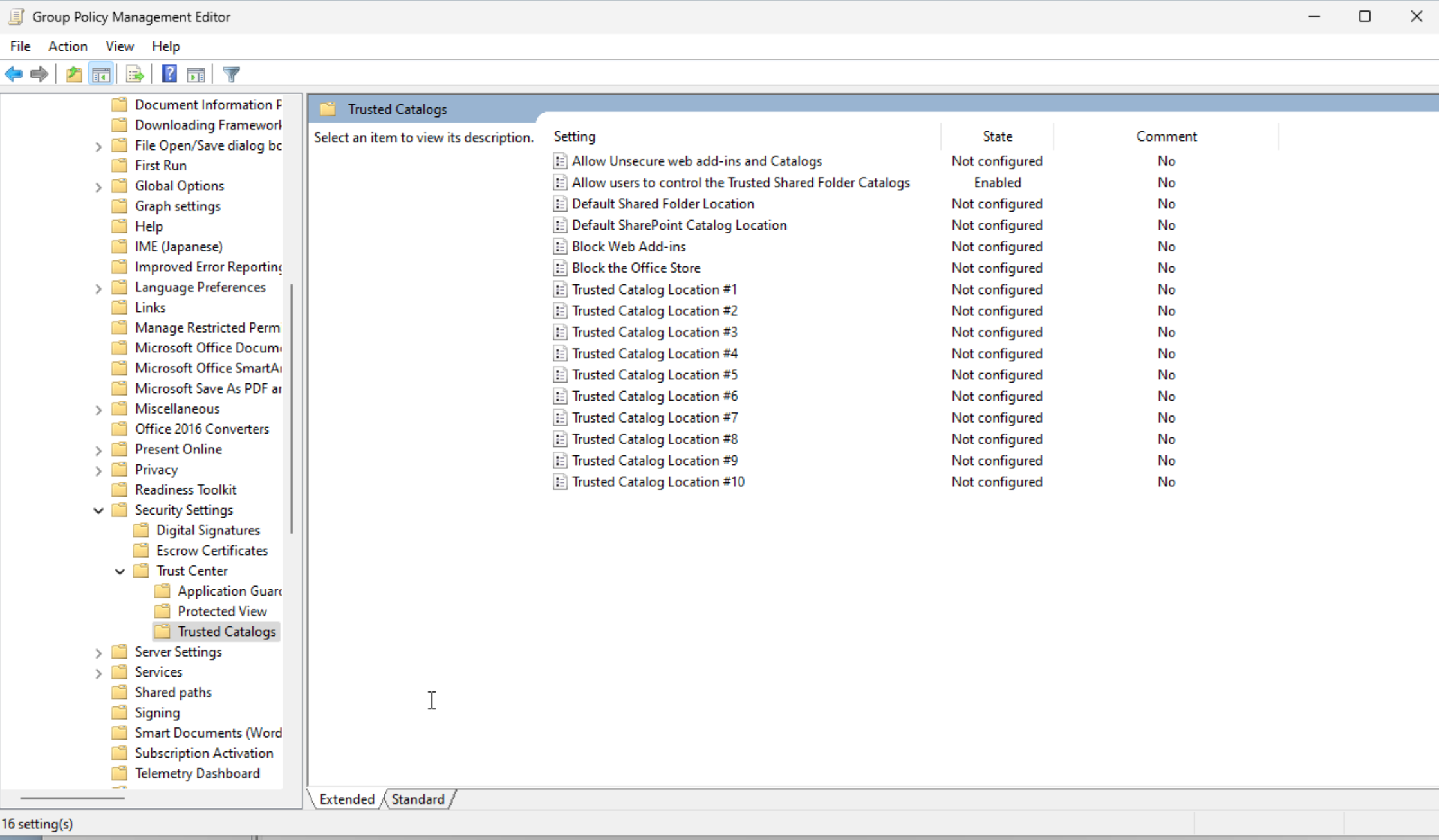Click the policy icon for Block the Office Store

point(560,268)
